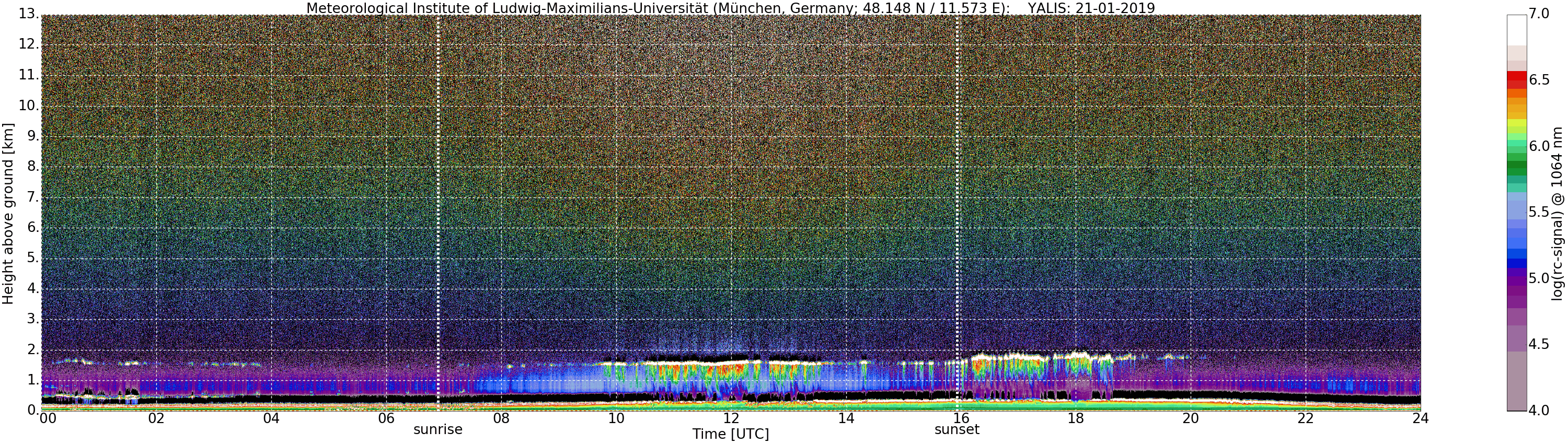Click the height tick label '1.'
The width and height of the screenshot is (1568, 444).
click(32, 380)
